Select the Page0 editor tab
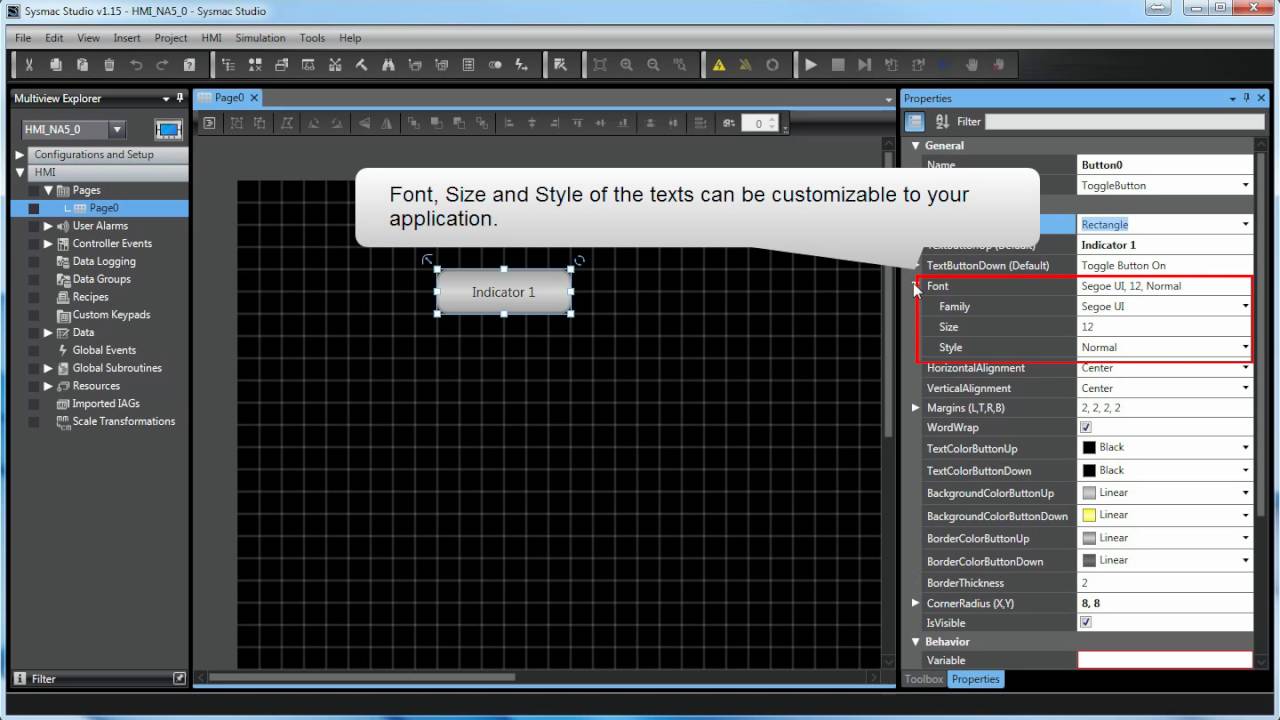Image resolution: width=1280 pixels, height=720 pixels. 229,98
